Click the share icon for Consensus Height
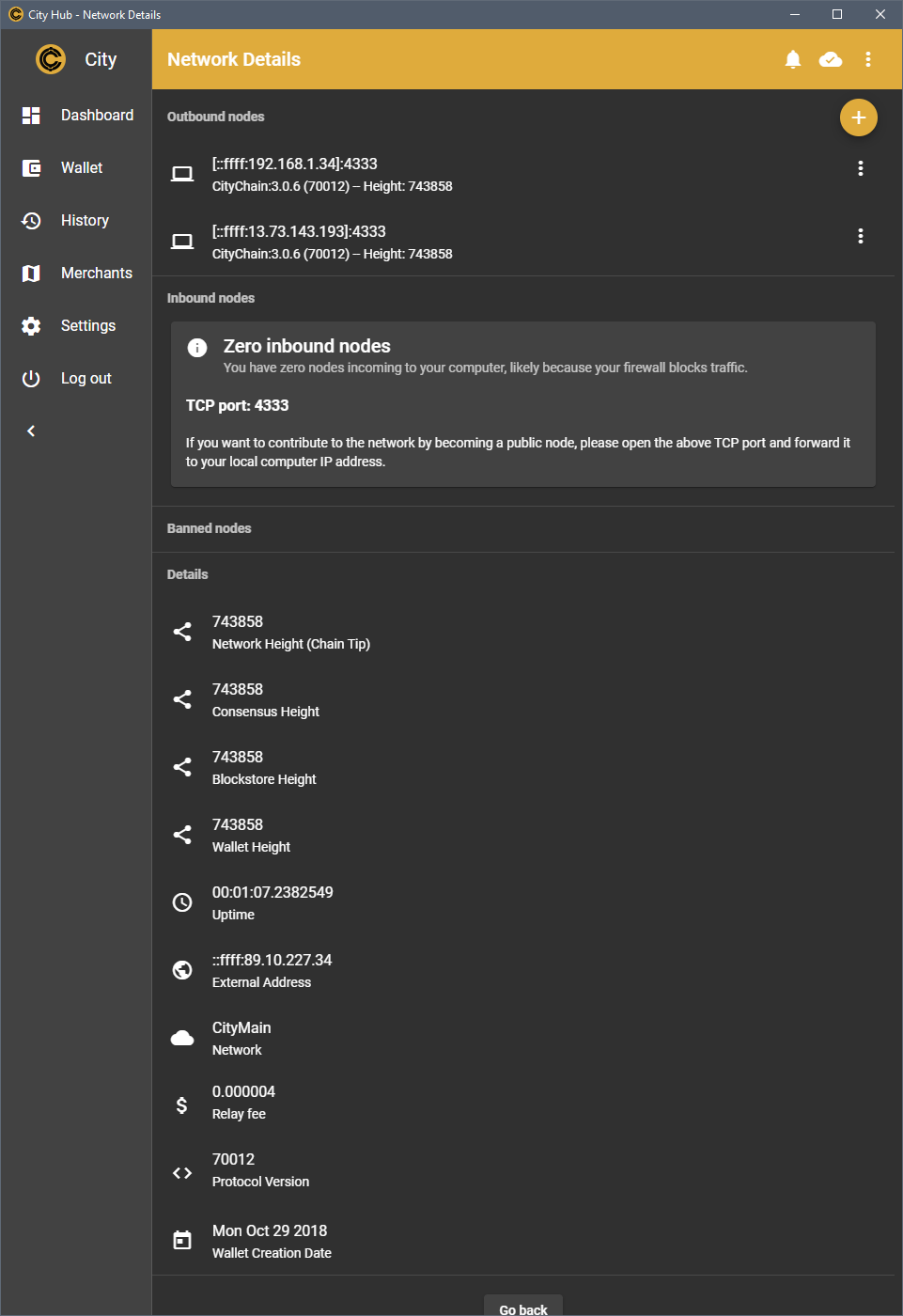 tap(182, 699)
